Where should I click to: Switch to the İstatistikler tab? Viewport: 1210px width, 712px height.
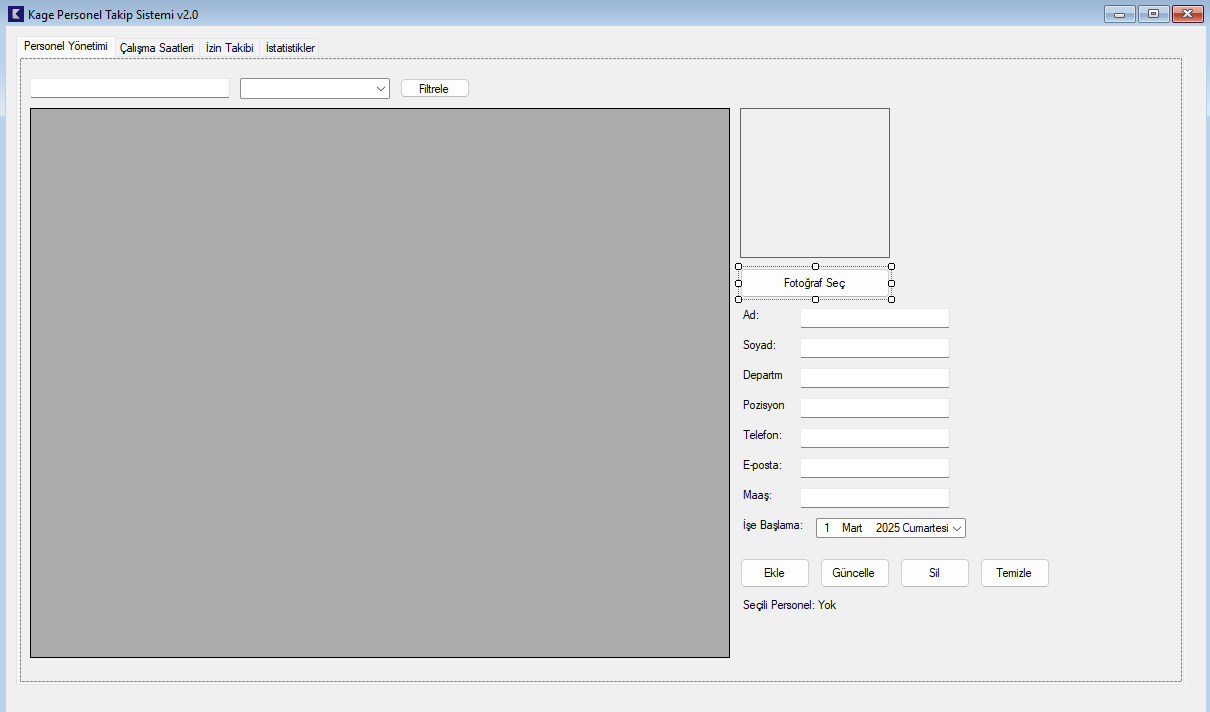tap(290, 48)
